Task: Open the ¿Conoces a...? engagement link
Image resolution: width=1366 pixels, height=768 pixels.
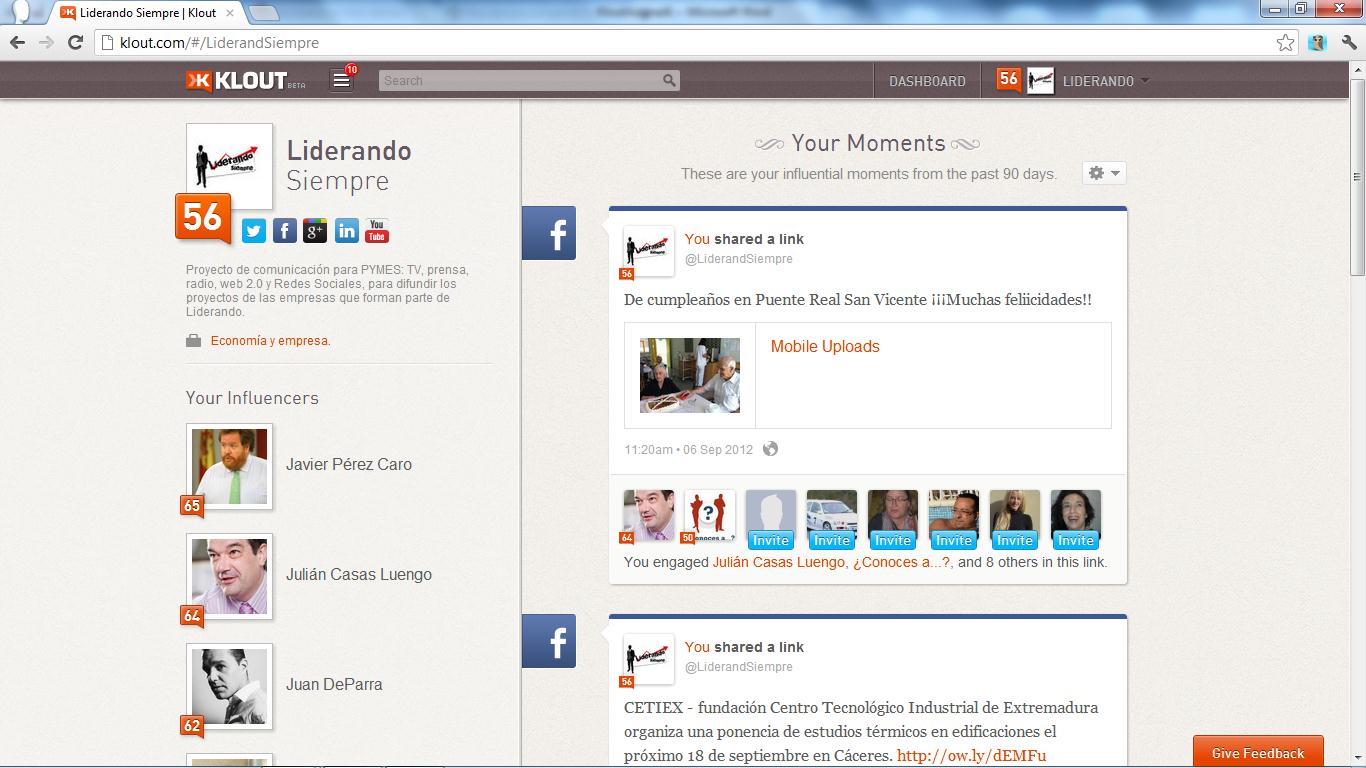Action: pyautogui.click(x=901, y=562)
